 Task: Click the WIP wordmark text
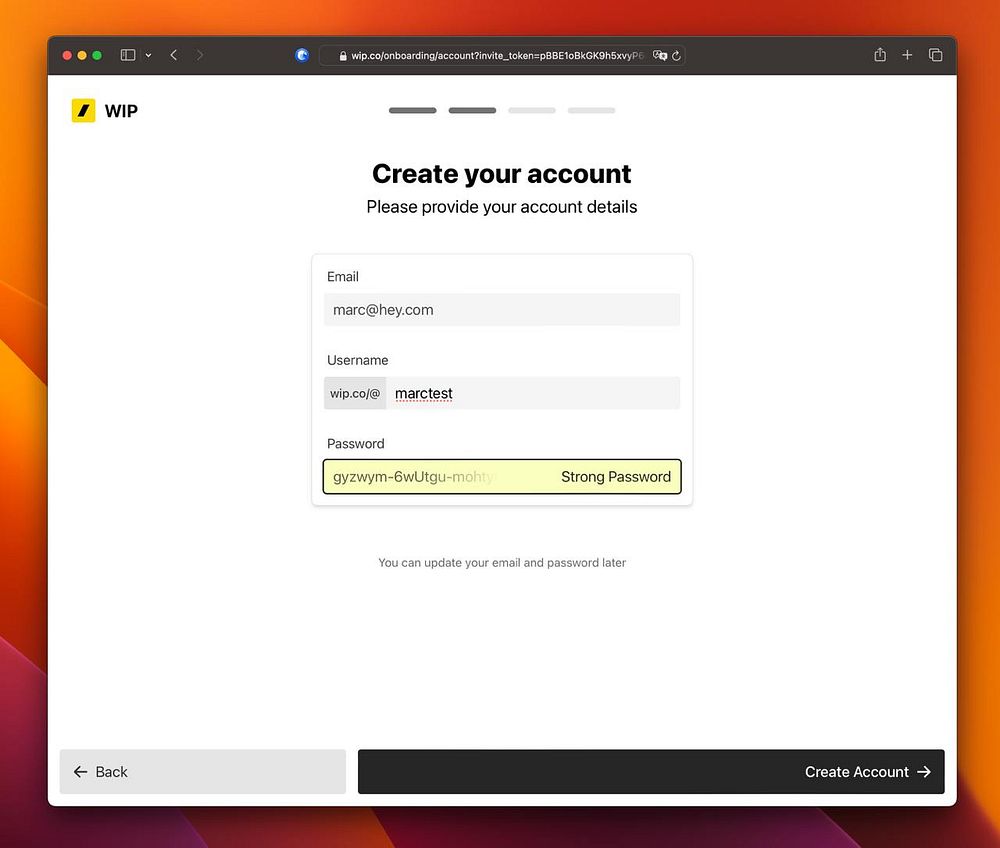click(121, 111)
